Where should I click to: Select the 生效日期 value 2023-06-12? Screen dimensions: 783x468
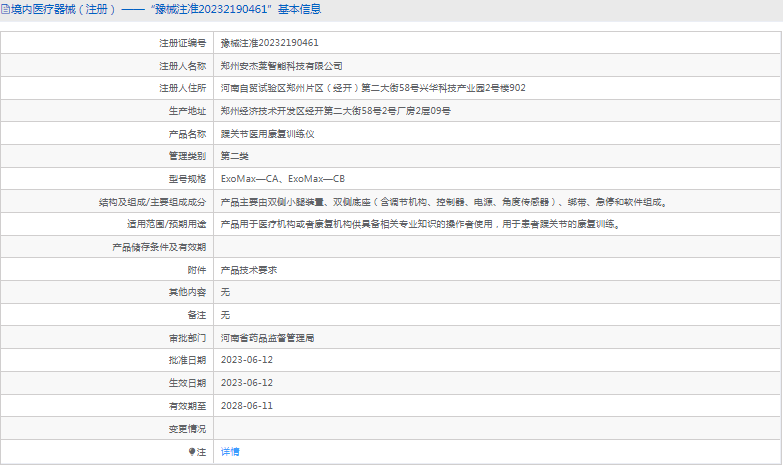[247, 383]
